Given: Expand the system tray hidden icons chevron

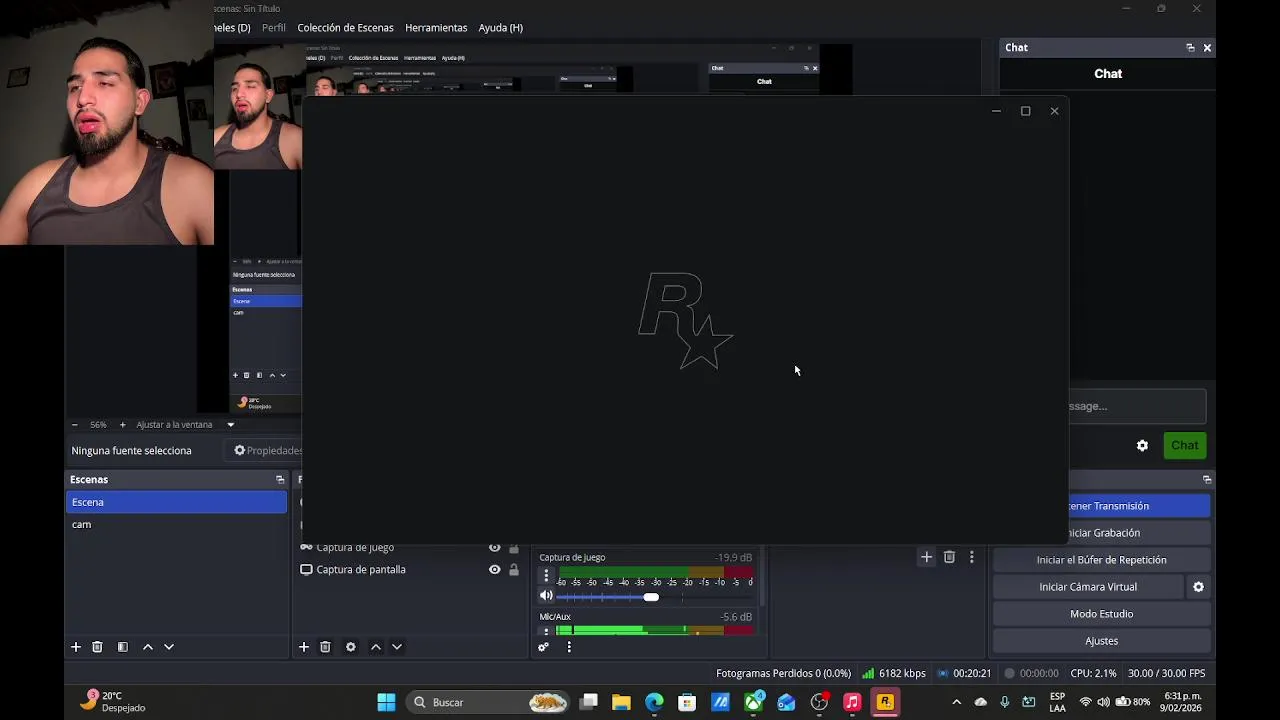Looking at the screenshot, I should click(x=956, y=702).
